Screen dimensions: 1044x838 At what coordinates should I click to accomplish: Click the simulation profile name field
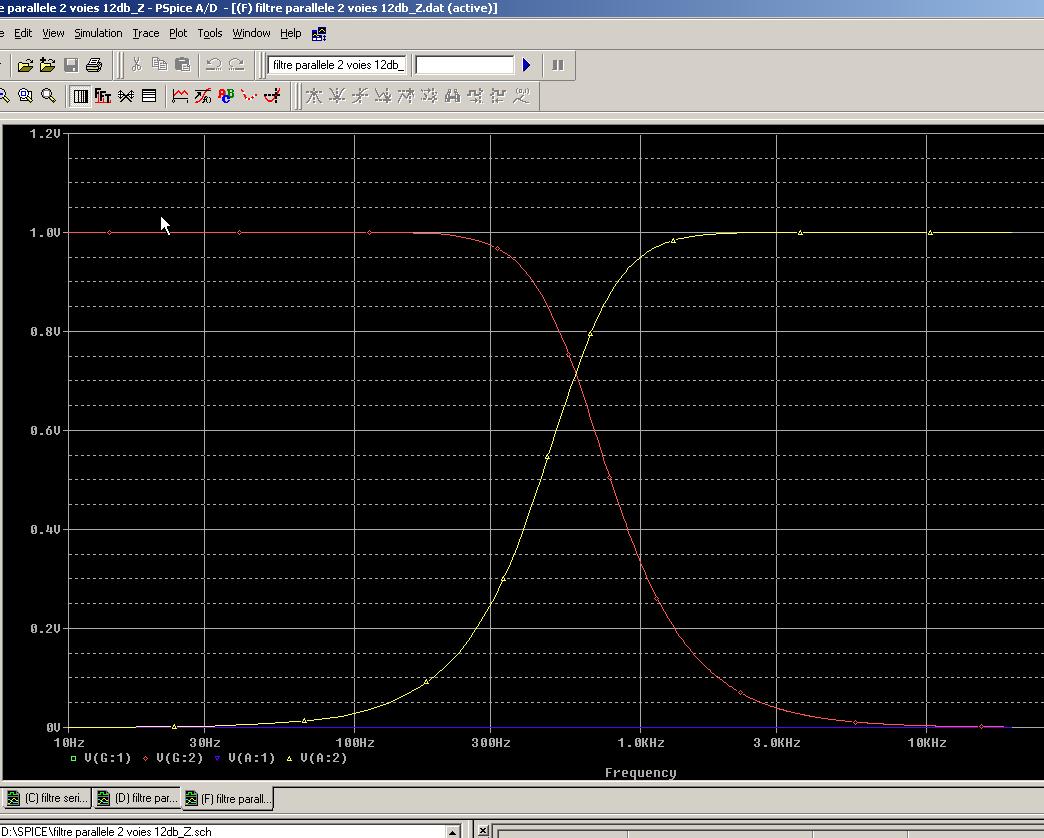[337, 65]
